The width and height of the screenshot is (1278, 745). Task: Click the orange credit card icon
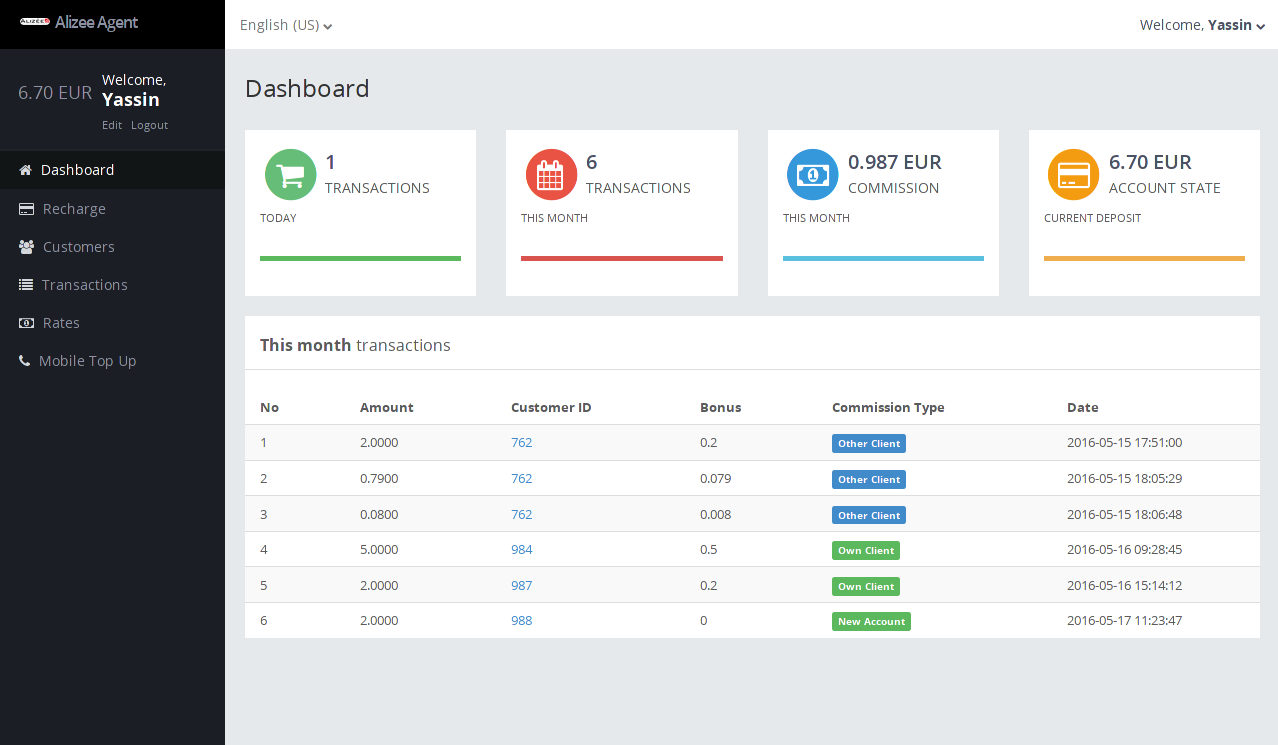(1074, 175)
